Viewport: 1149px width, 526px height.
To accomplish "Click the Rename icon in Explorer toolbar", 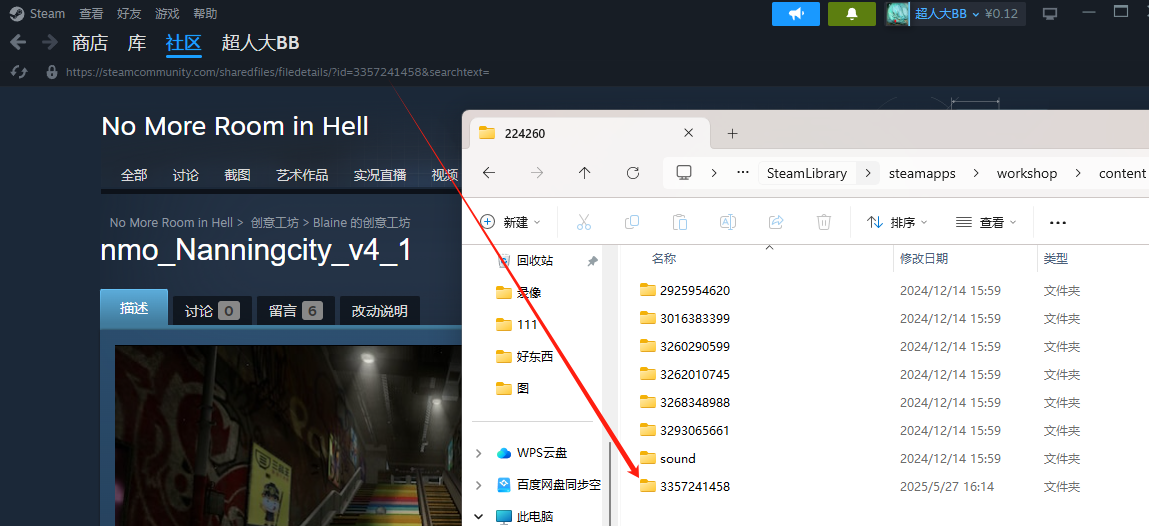I will [728, 222].
